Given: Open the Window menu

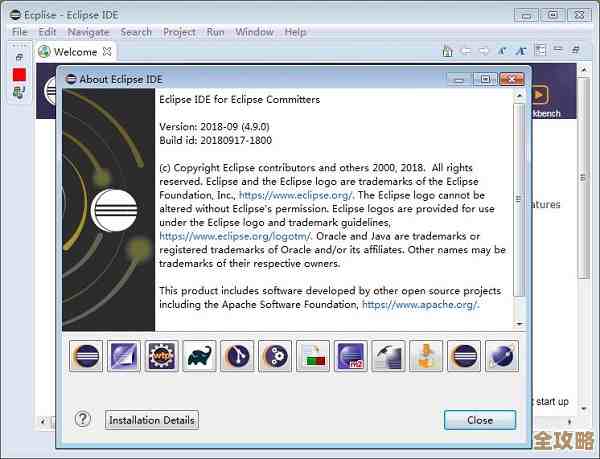Looking at the screenshot, I should [x=254, y=32].
